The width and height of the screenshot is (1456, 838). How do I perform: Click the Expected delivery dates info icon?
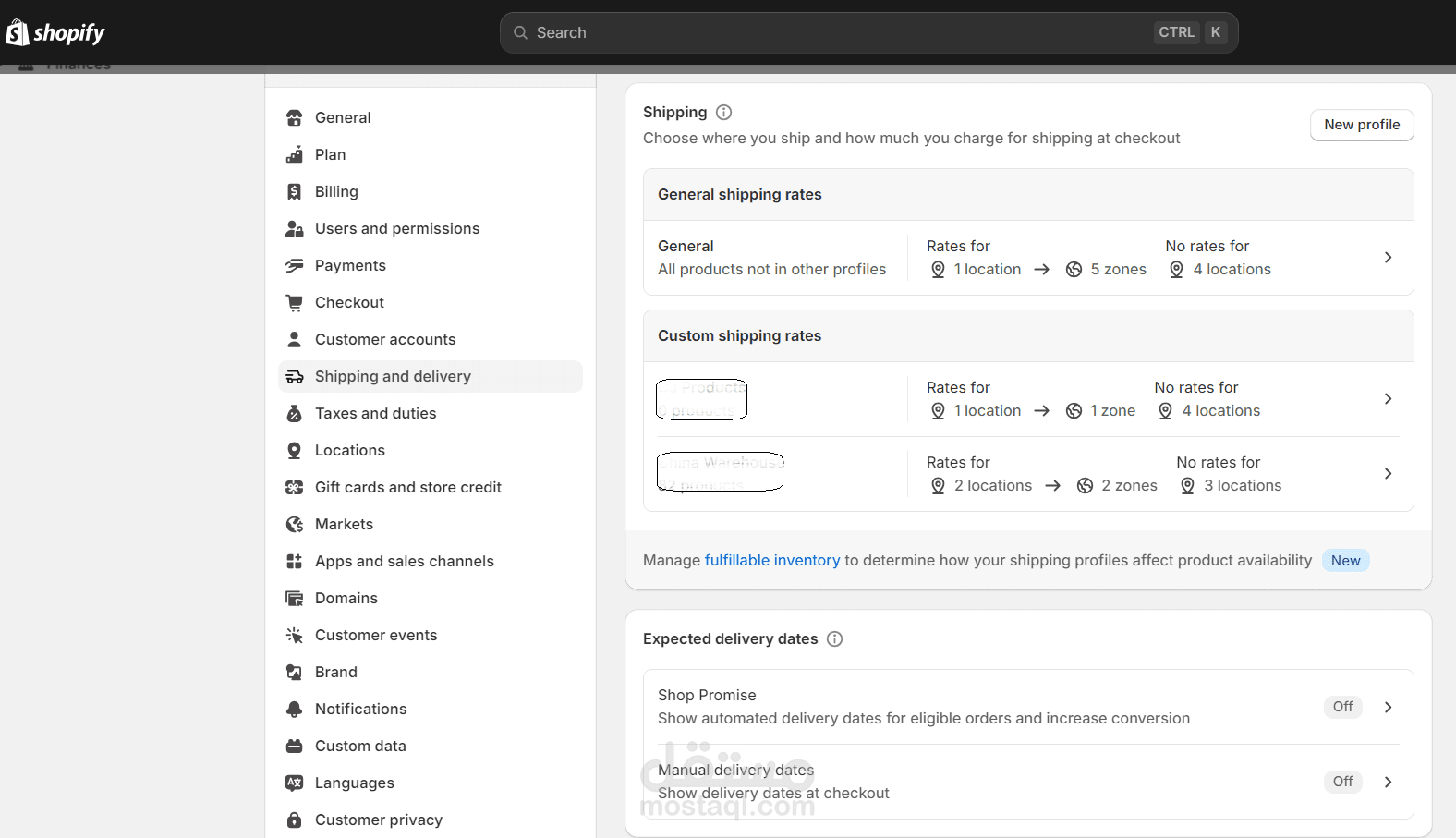834,639
